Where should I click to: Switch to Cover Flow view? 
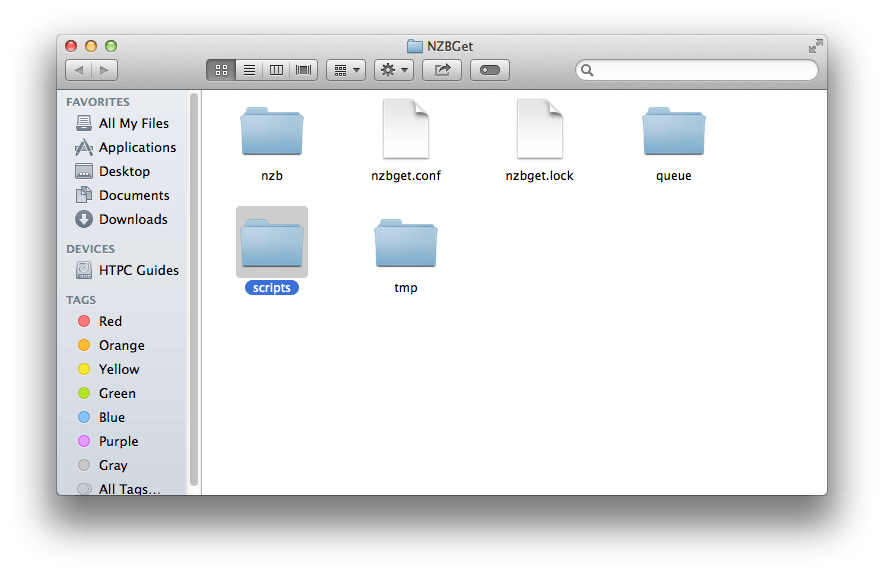click(x=303, y=70)
